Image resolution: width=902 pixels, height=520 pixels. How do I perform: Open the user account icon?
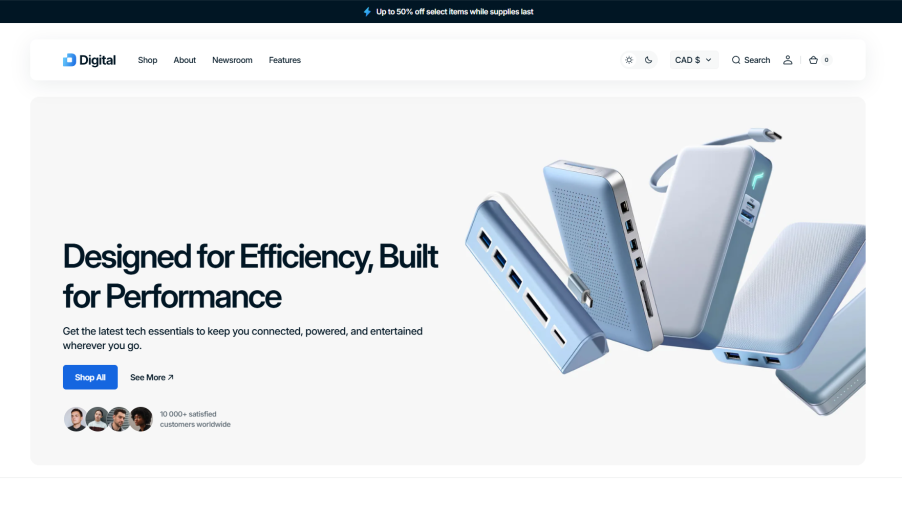(787, 60)
